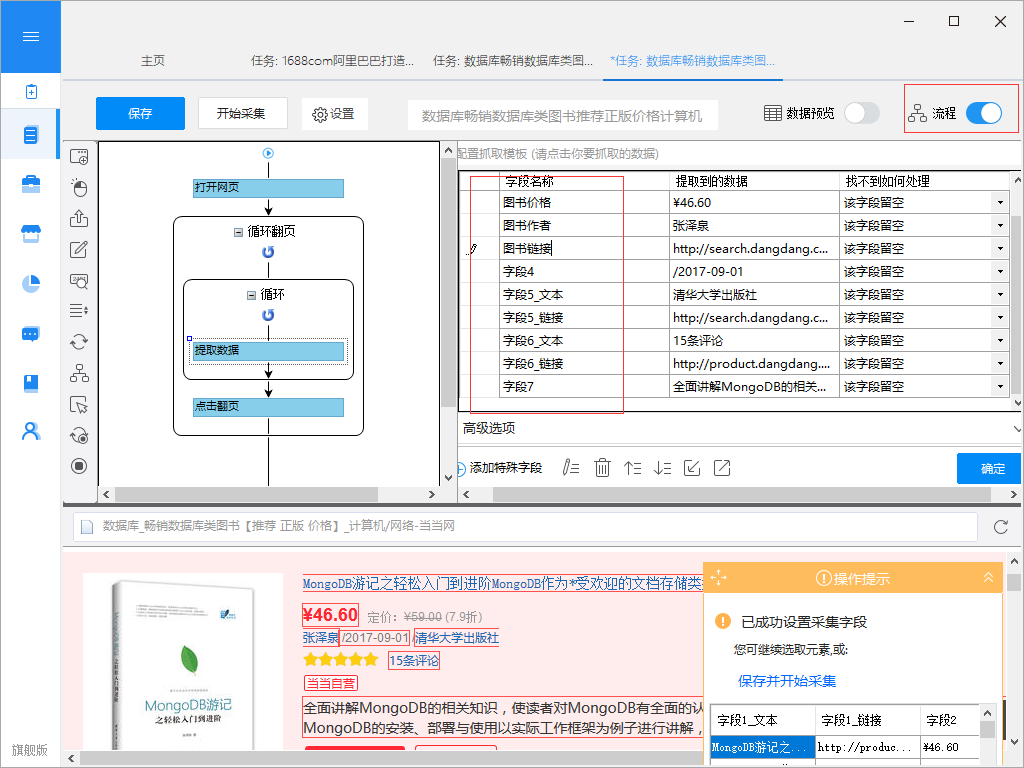The width and height of the screenshot is (1024, 768).
Task: Move selected field down with arrow icon
Action: [662, 468]
